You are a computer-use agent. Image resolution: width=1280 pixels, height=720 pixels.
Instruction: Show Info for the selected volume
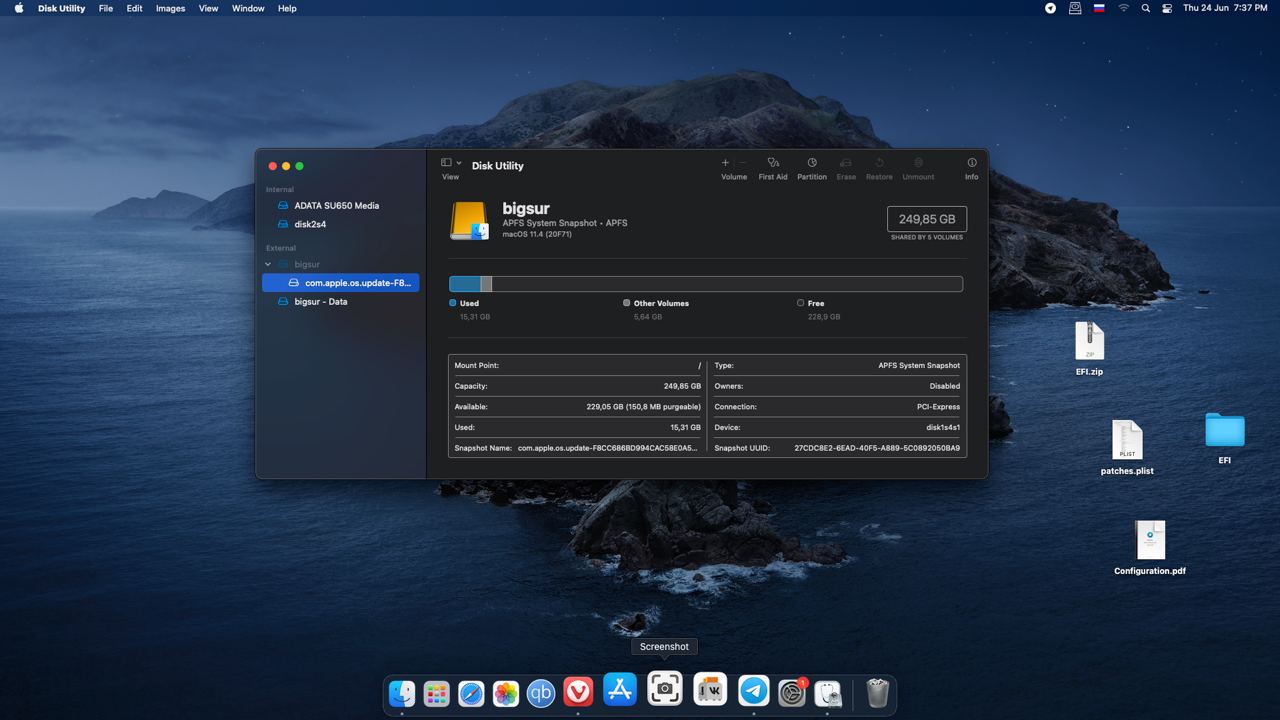[971, 162]
